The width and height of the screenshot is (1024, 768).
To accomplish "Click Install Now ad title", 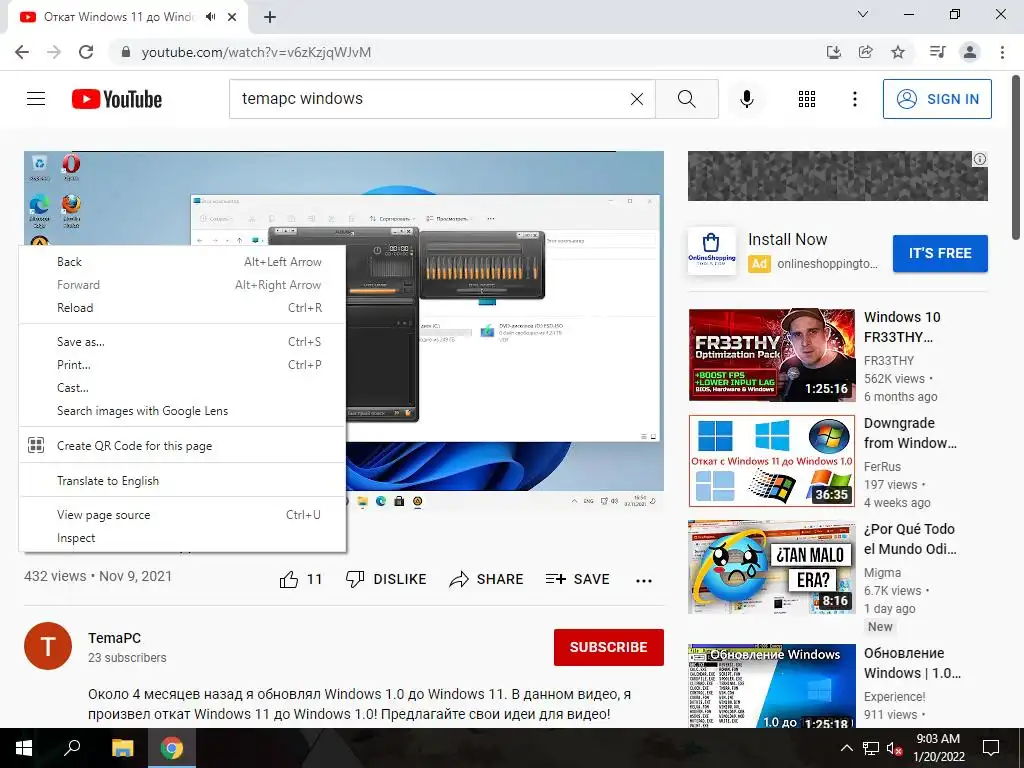I will 788,240.
